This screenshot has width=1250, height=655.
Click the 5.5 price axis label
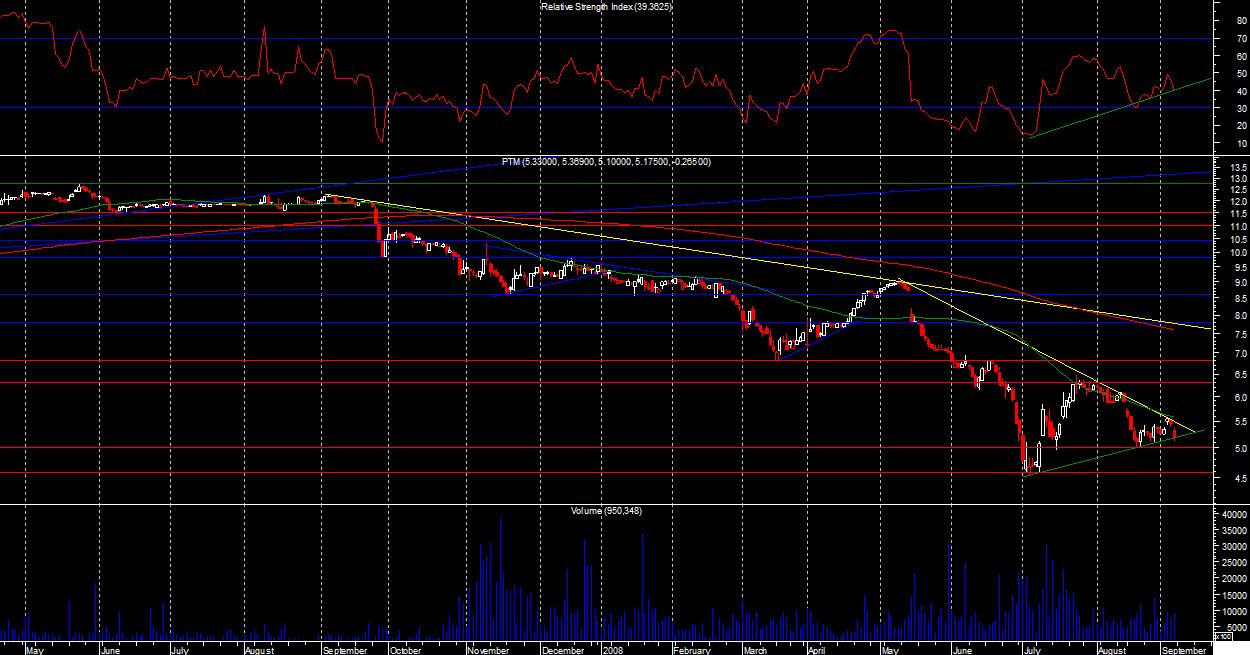[x=1240, y=421]
